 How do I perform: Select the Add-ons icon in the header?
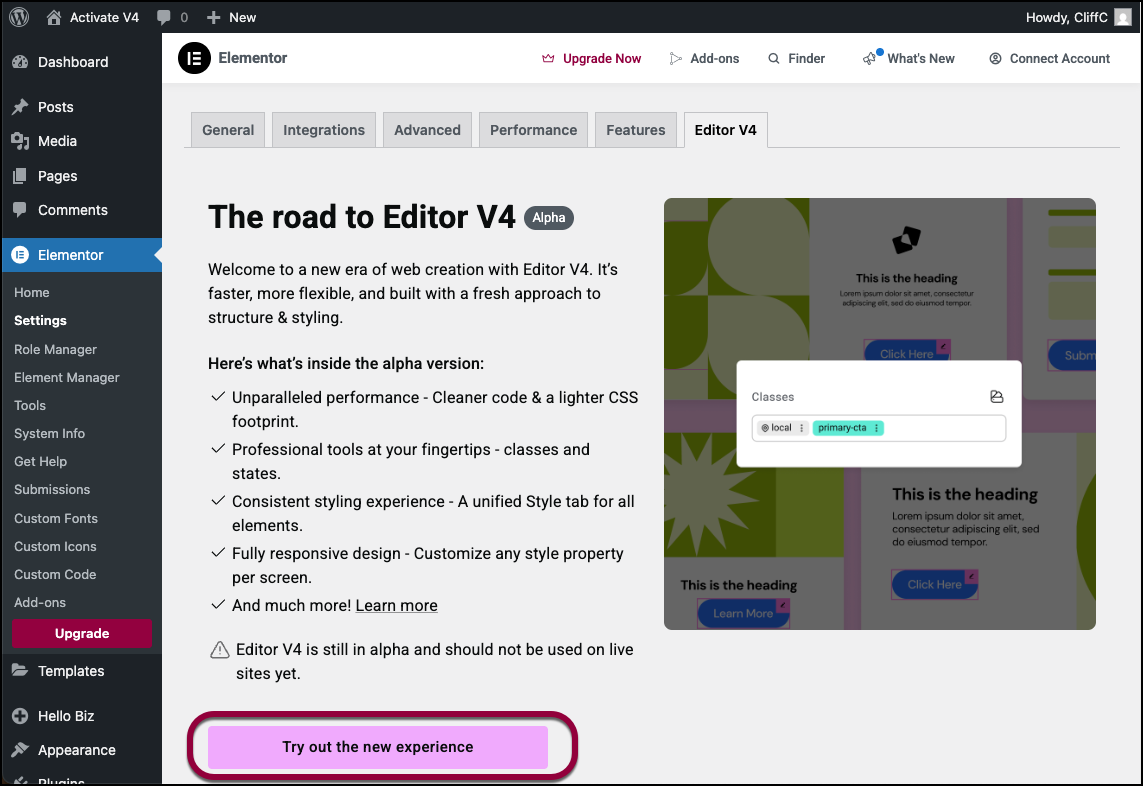(x=675, y=58)
